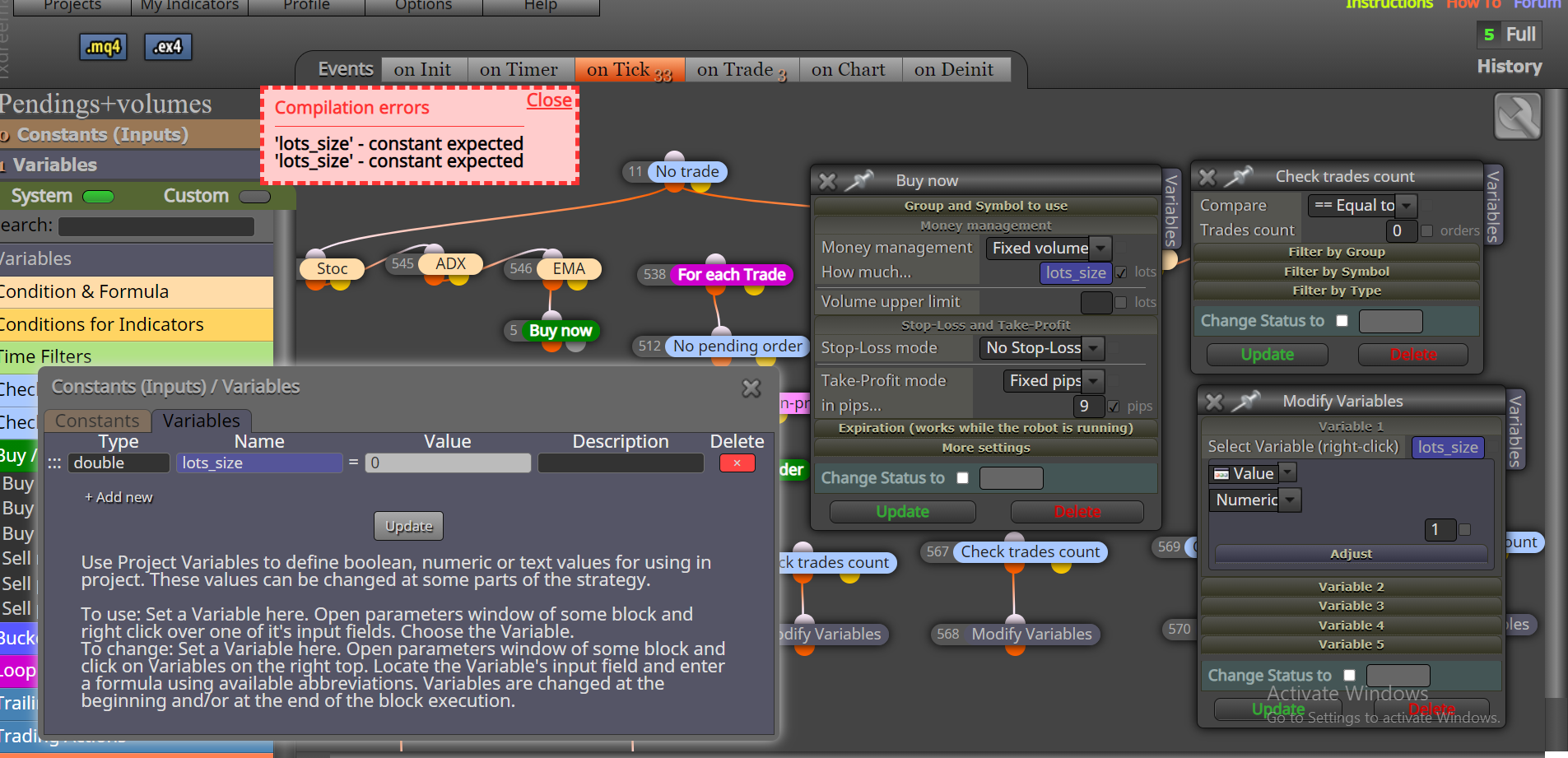1568x758 pixels.
Task: Select Modify Variables block 568
Action: [1031, 635]
